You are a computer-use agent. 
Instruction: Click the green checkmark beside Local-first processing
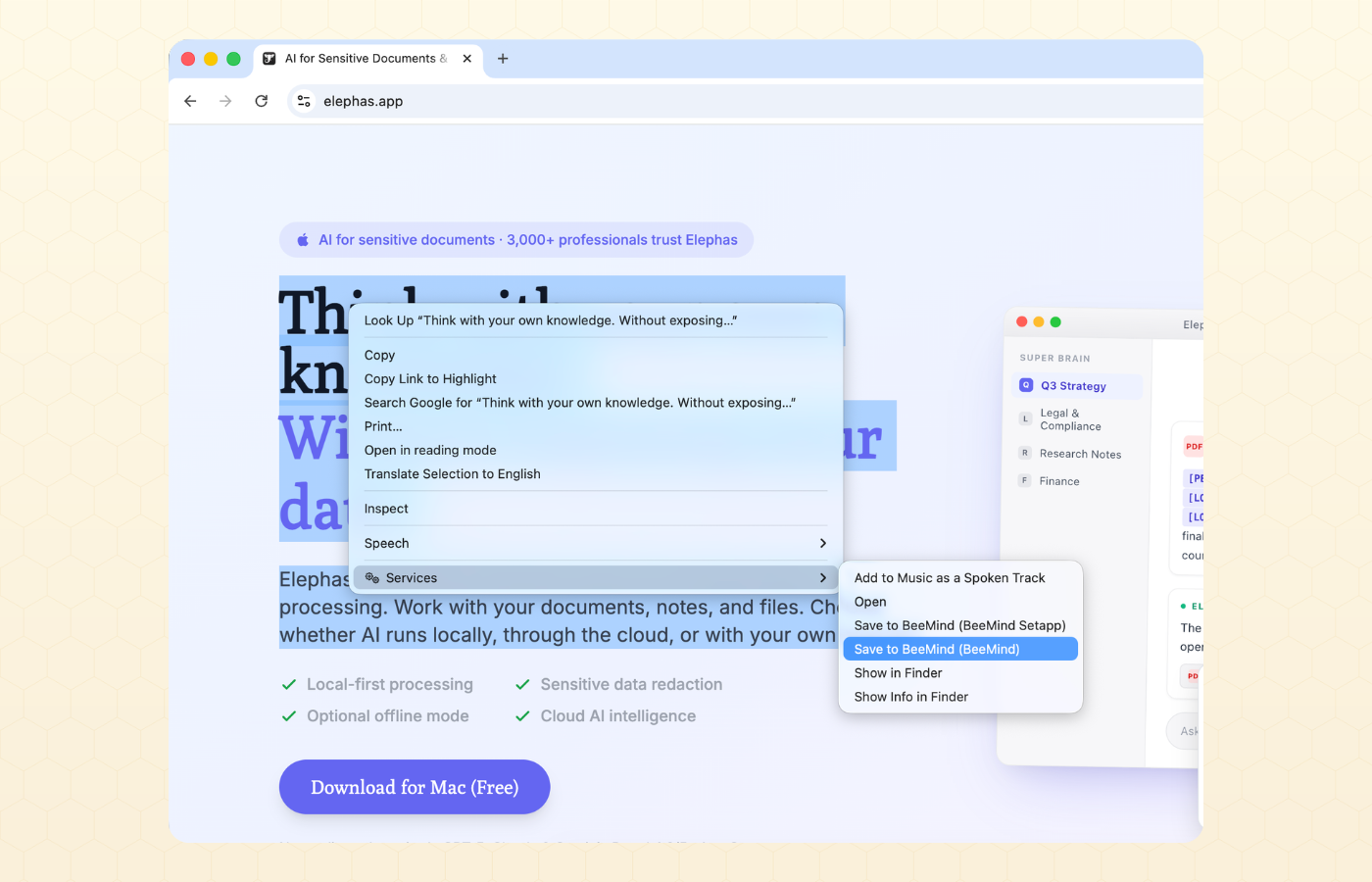(289, 684)
